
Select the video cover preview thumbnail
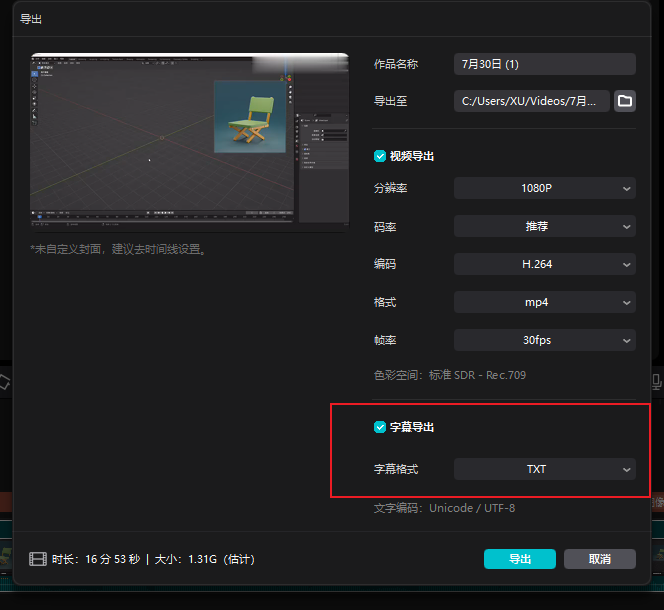pos(190,141)
